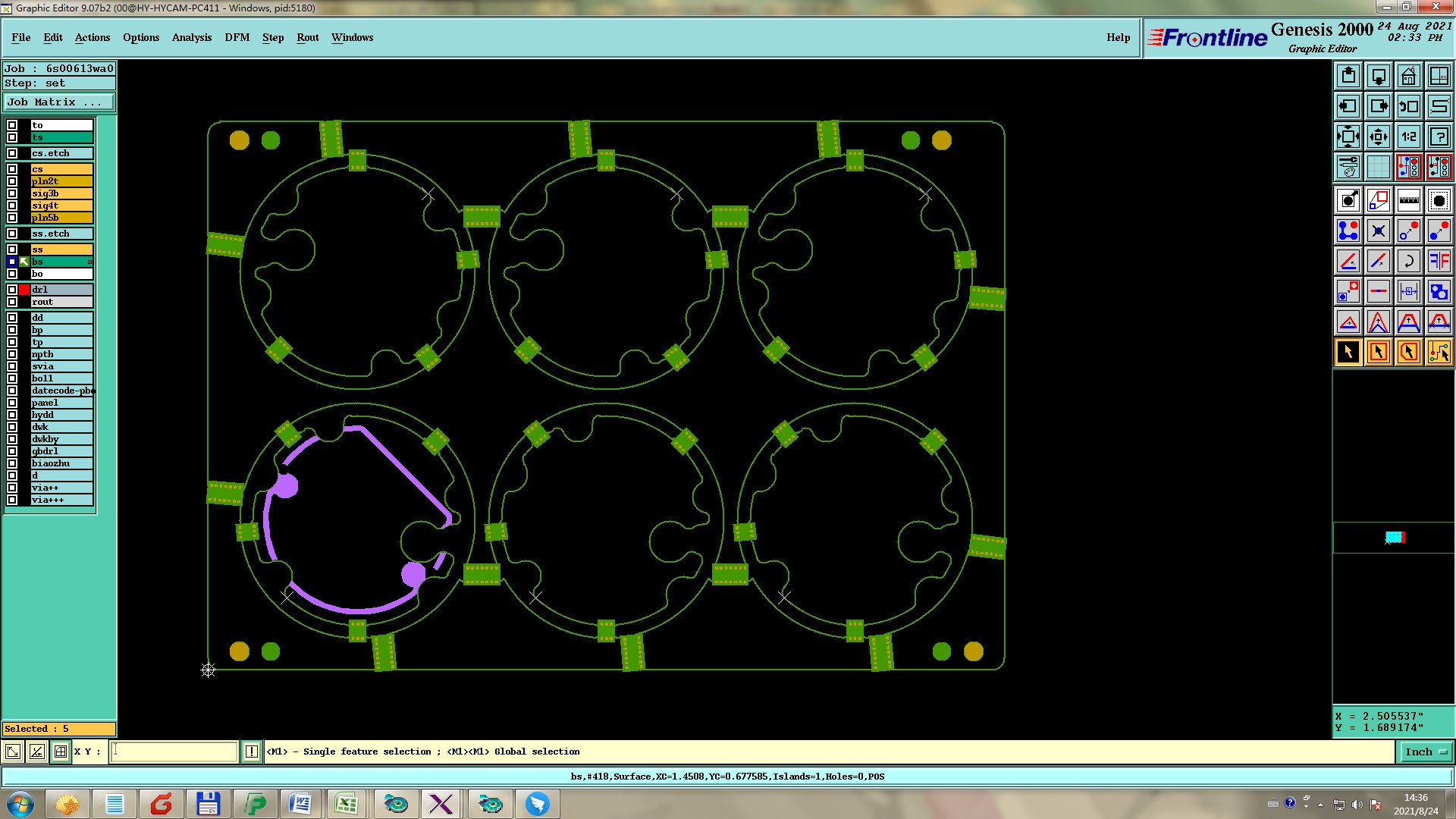The width and height of the screenshot is (1456, 819).
Task: Click the X Y coordinate input field
Action: [174, 752]
